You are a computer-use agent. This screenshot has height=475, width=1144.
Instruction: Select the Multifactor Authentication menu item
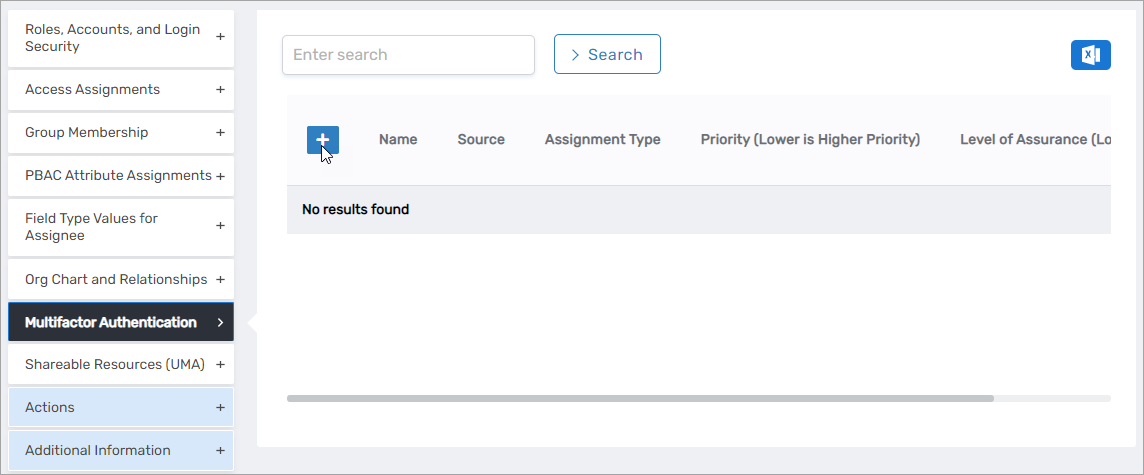120,323
